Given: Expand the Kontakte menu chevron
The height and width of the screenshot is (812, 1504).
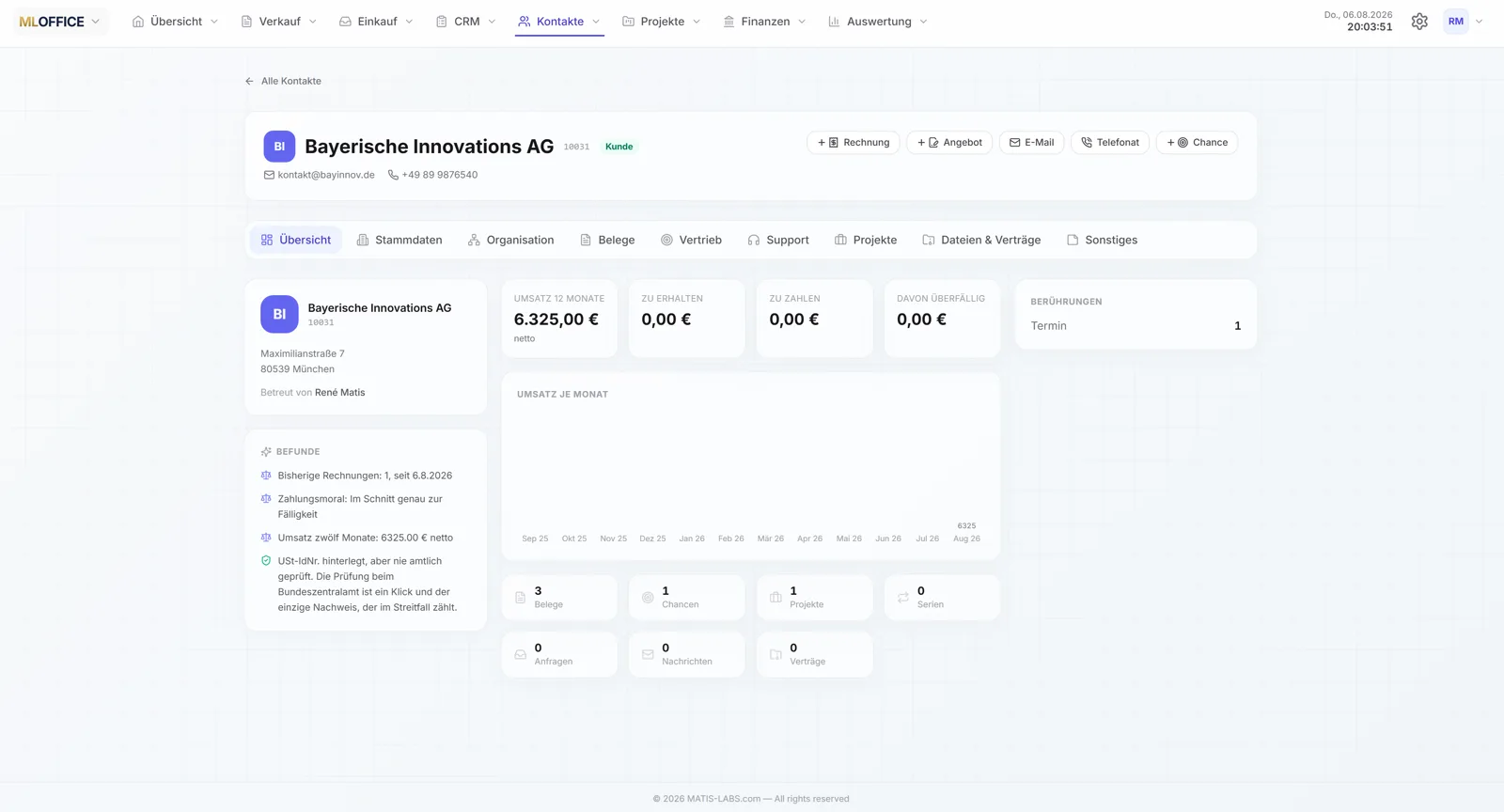Looking at the screenshot, I should (596, 22).
